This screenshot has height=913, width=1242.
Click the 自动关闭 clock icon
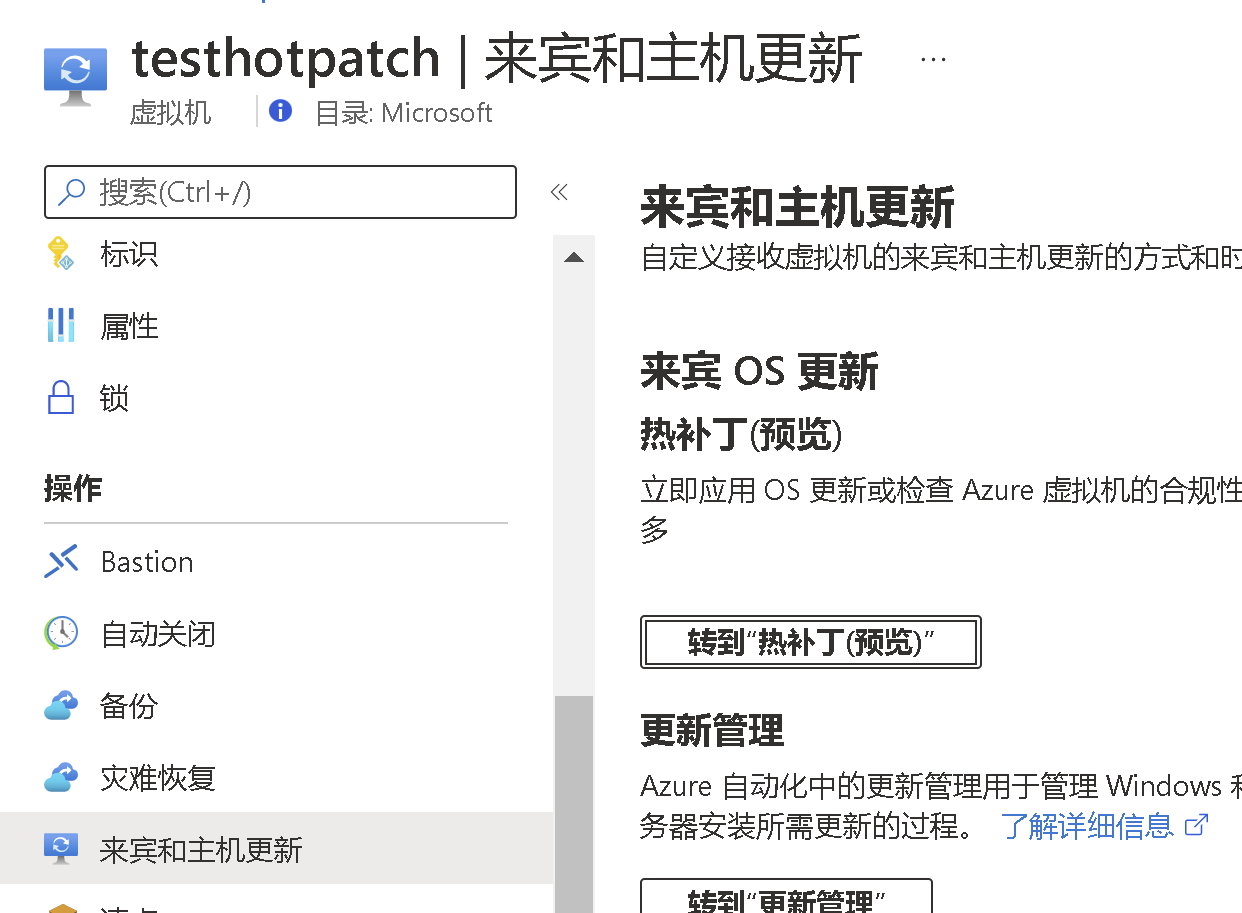61,634
